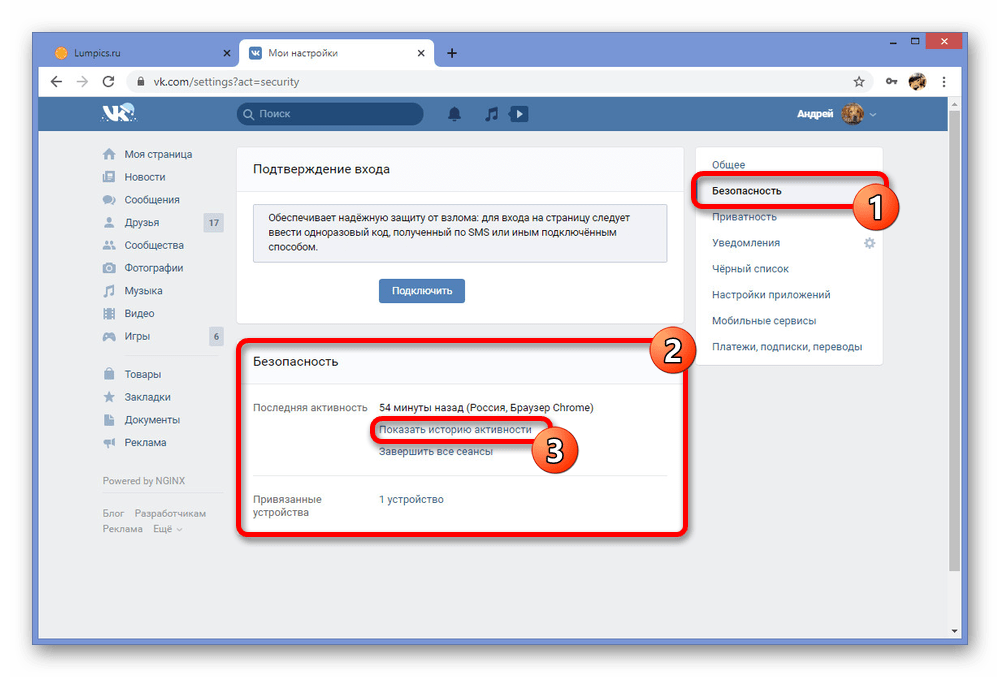Open the saved passwords key icon

point(892,82)
